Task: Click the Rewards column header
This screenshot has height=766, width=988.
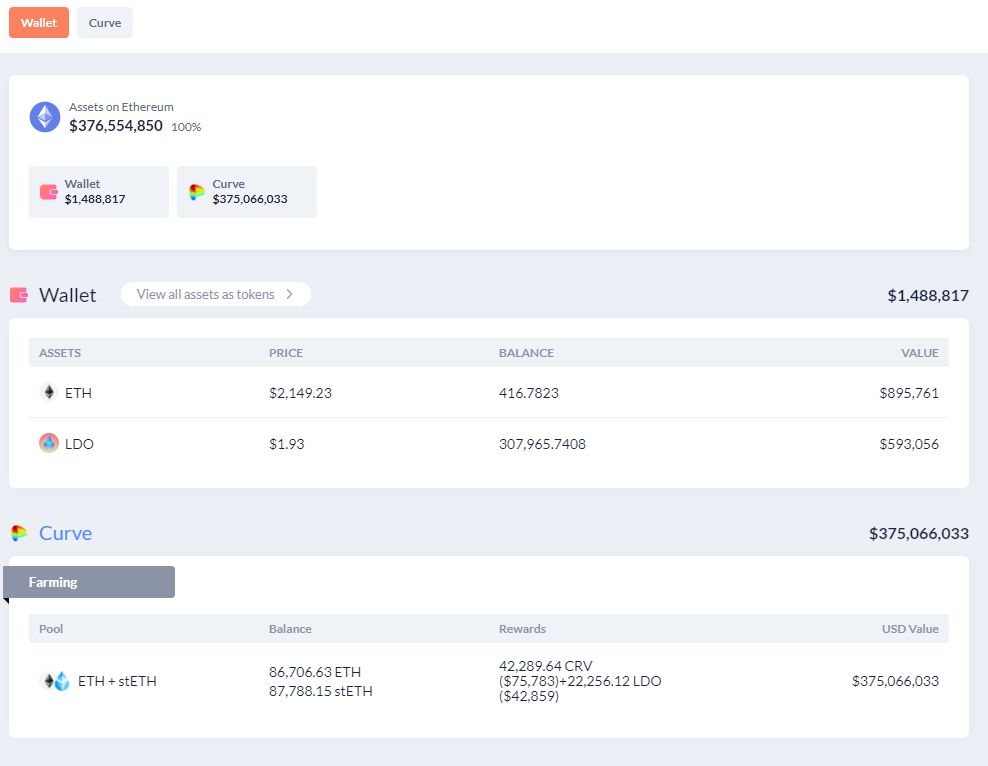Action: (522, 629)
